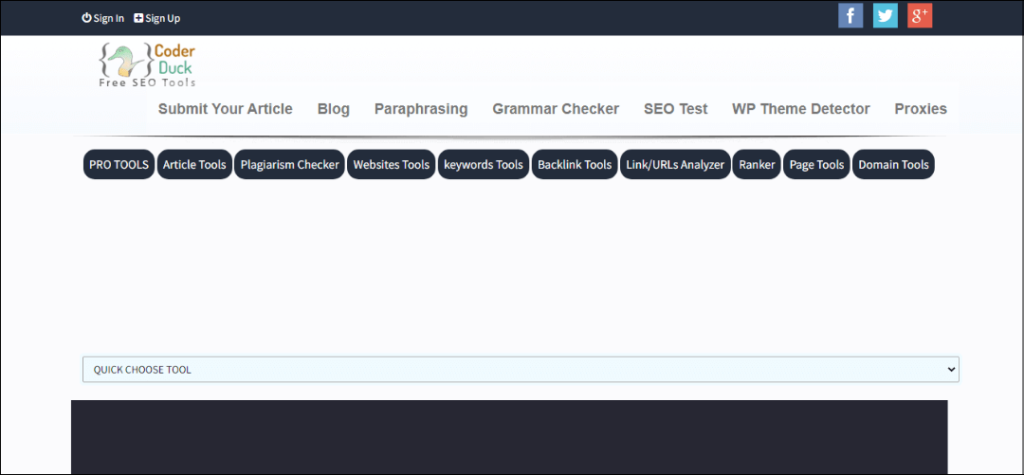The height and width of the screenshot is (475, 1024).
Task: Open Grammar Checker from navigation
Action: click(556, 109)
